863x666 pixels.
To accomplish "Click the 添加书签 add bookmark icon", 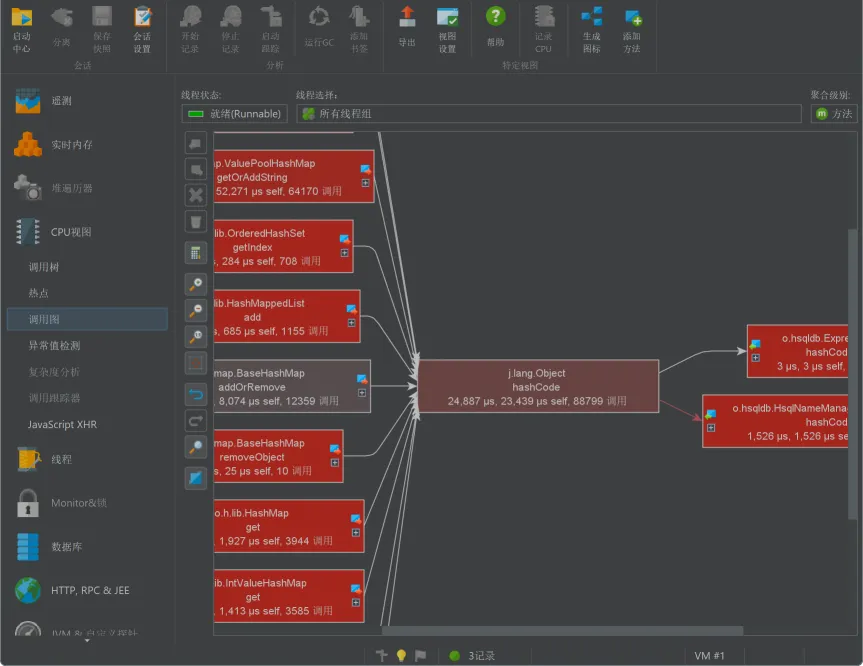I will tap(359, 30).
